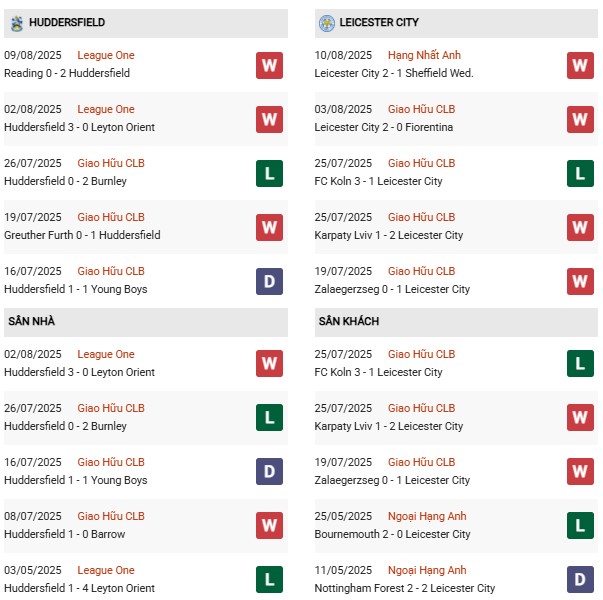The height and width of the screenshot is (600, 603).
Task: Open Ngoại Hạng Anh link dated 25/05/2025
Action: [427, 516]
